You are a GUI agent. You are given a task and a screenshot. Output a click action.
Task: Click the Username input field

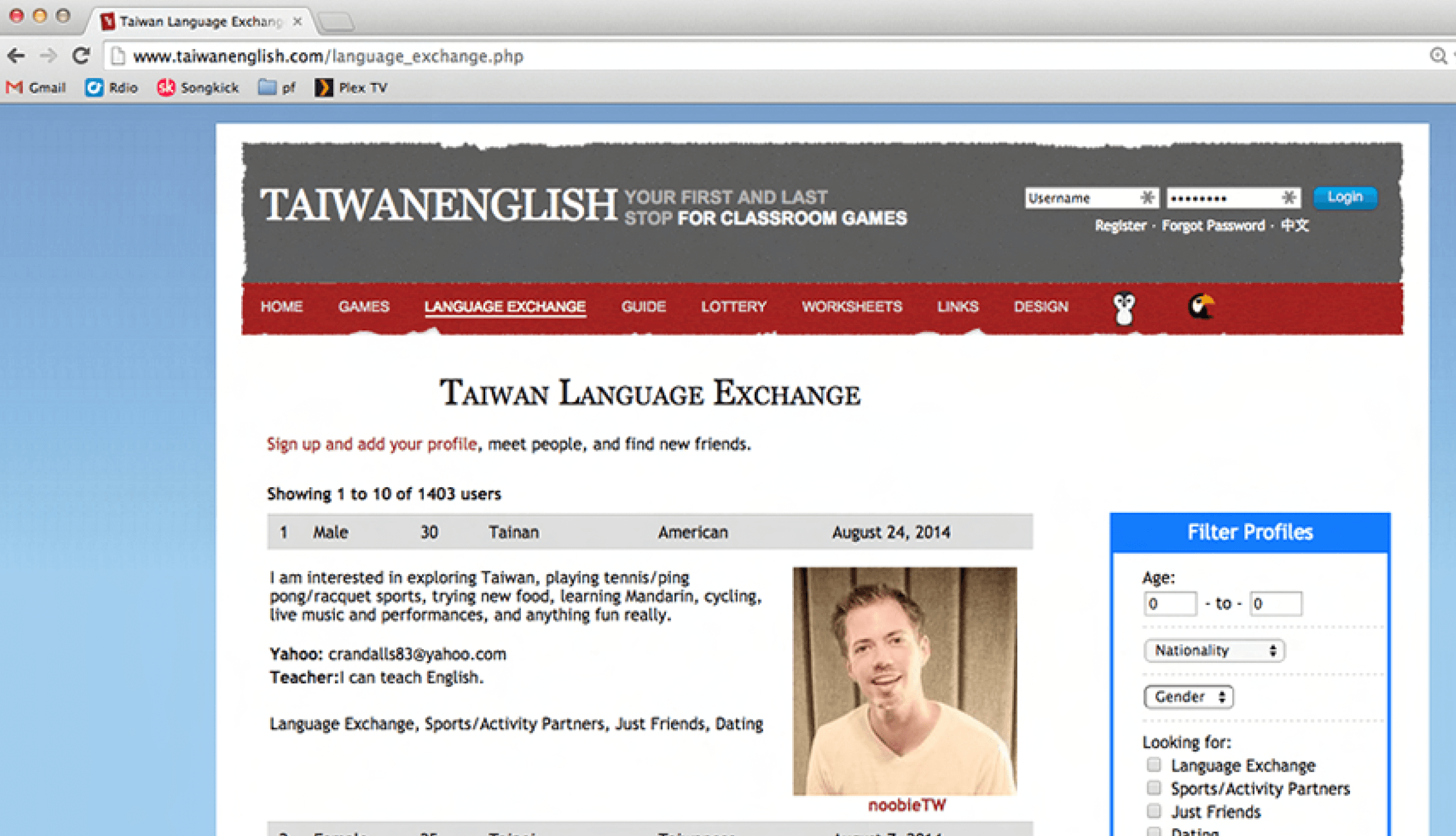click(x=1082, y=198)
